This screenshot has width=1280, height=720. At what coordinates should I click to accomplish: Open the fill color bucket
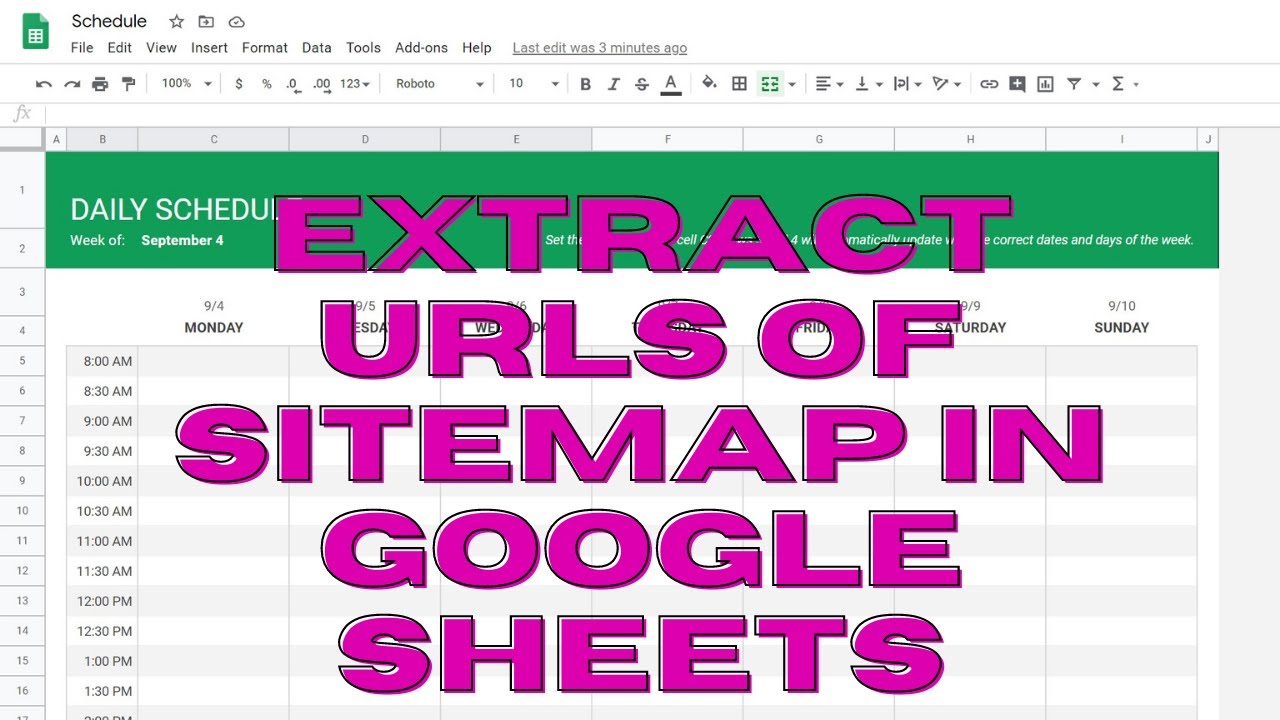point(709,84)
